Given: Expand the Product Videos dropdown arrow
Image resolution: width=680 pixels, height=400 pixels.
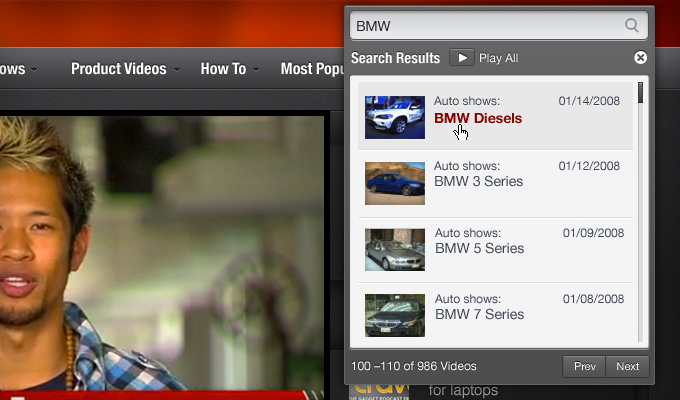Looking at the screenshot, I should click(177, 69).
